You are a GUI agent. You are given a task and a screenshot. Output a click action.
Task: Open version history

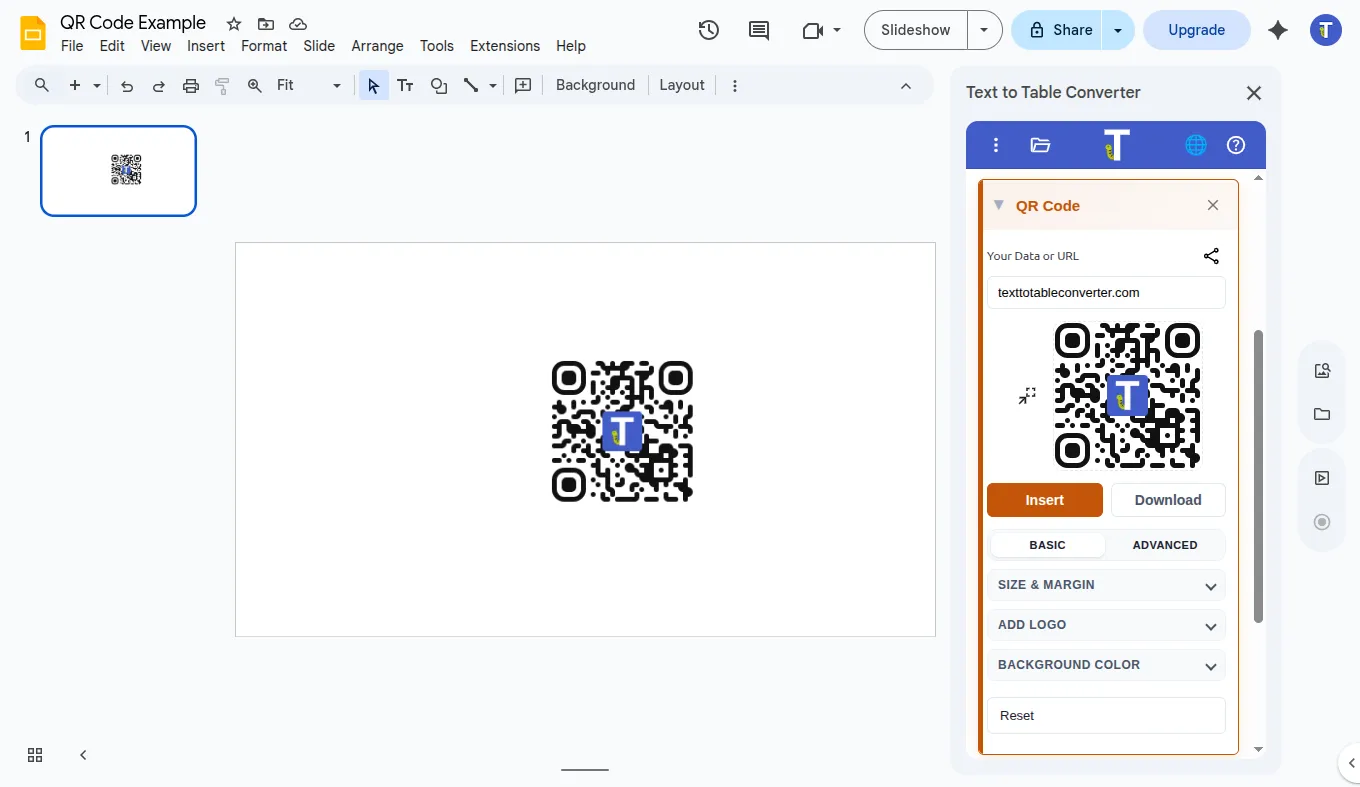(708, 30)
